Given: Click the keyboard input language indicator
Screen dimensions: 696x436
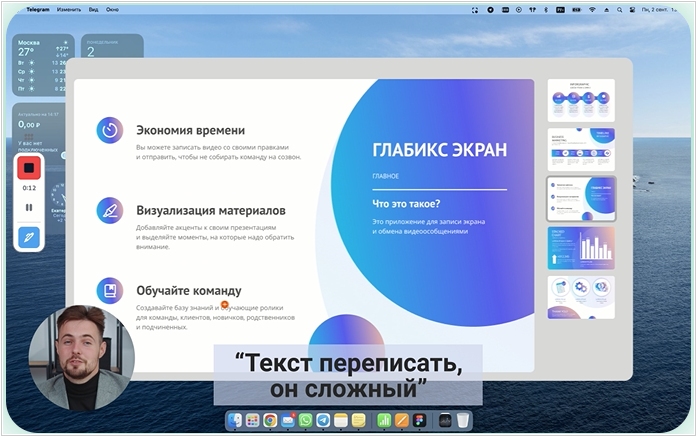Looking at the screenshot, I should coord(561,9).
